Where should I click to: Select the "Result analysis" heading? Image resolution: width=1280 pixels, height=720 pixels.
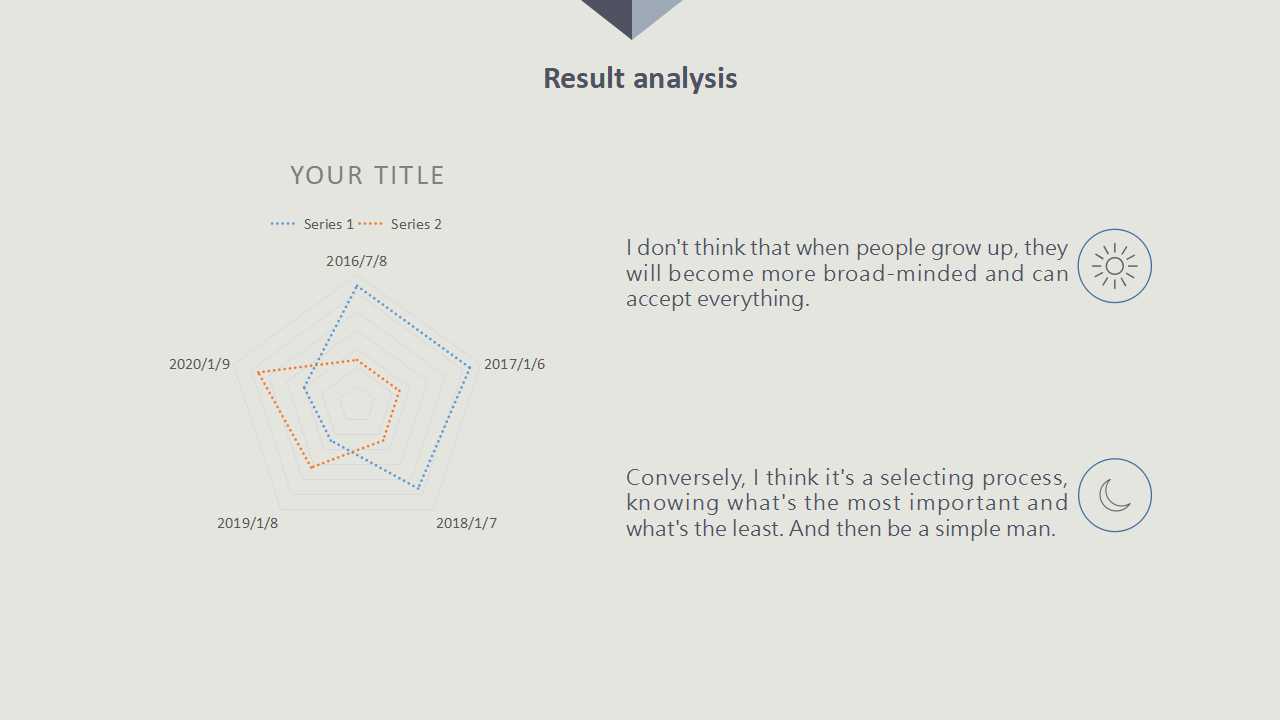[x=640, y=78]
